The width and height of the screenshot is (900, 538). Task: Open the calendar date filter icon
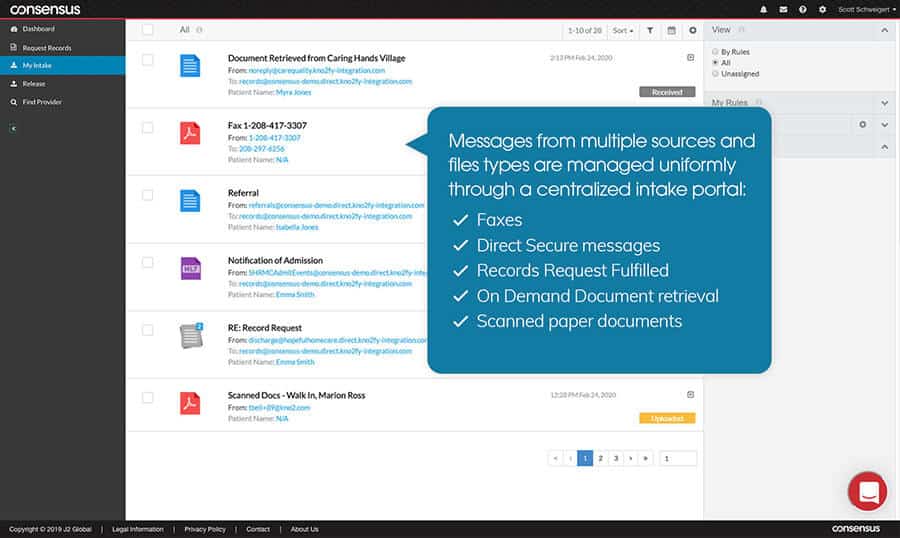coord(671,31)
